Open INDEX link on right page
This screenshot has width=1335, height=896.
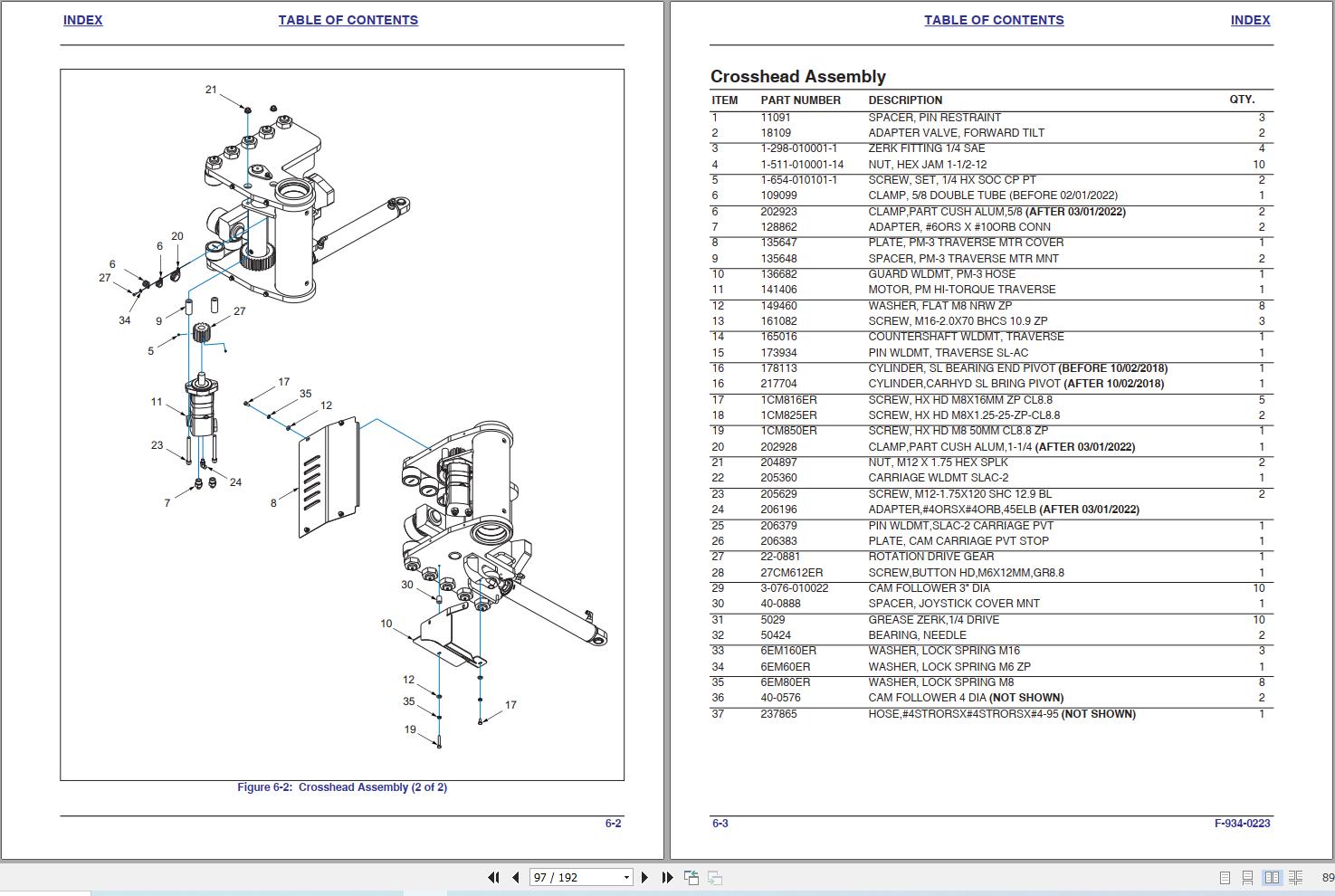[x=1250, y=20]
